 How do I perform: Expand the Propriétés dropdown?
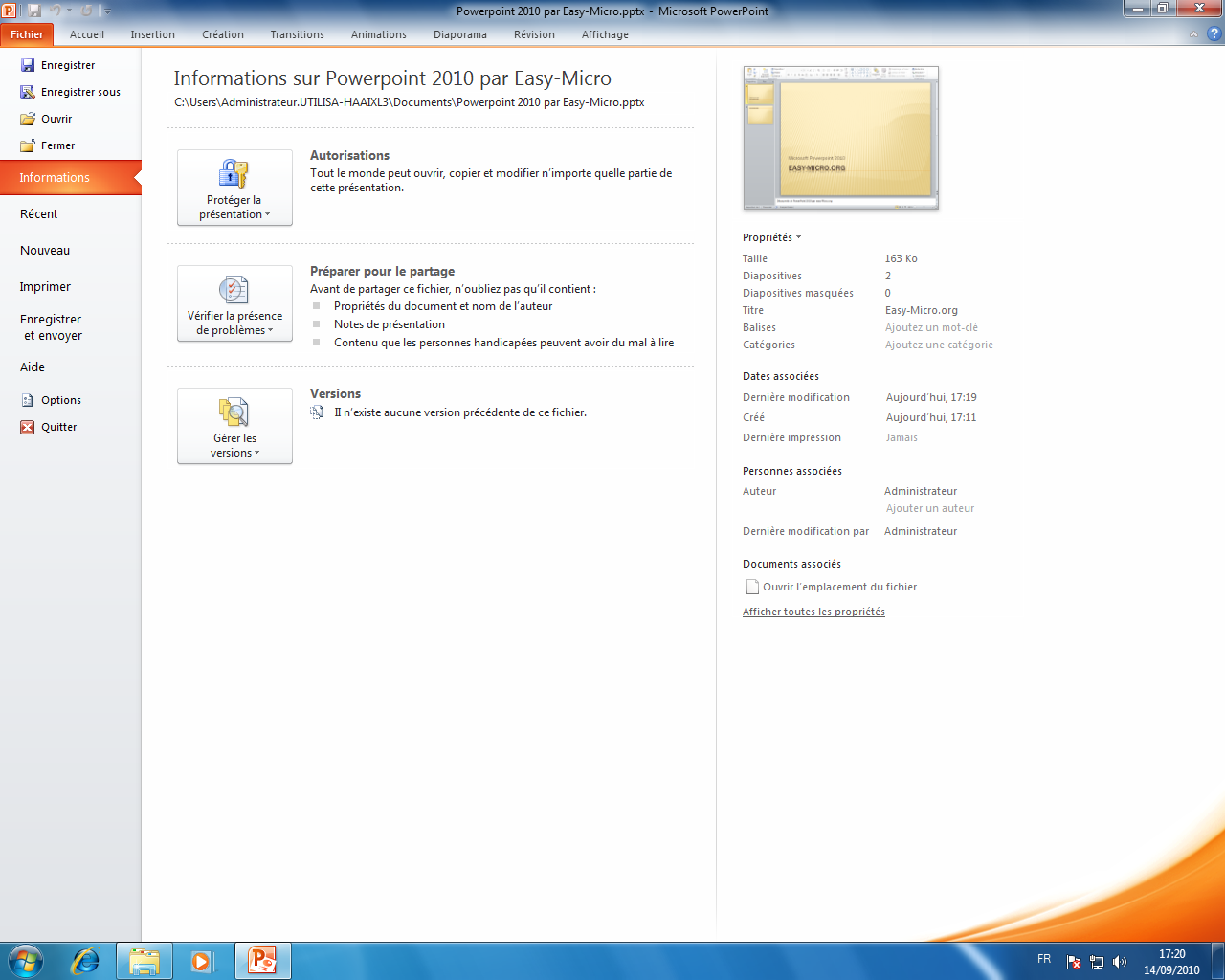[772, 237]
